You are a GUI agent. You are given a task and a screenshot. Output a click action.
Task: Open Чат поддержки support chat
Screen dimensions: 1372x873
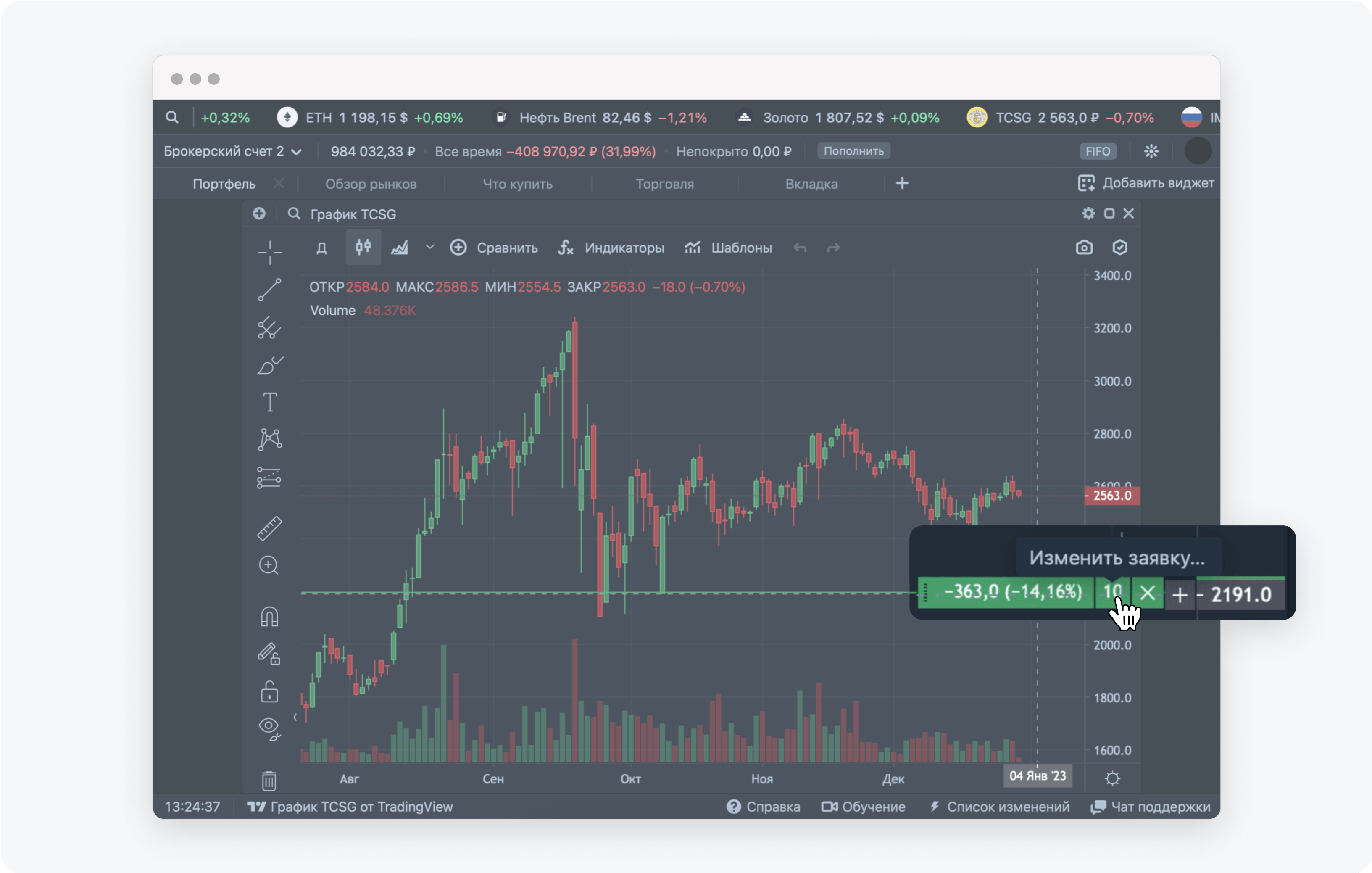tap(1150, 807)
